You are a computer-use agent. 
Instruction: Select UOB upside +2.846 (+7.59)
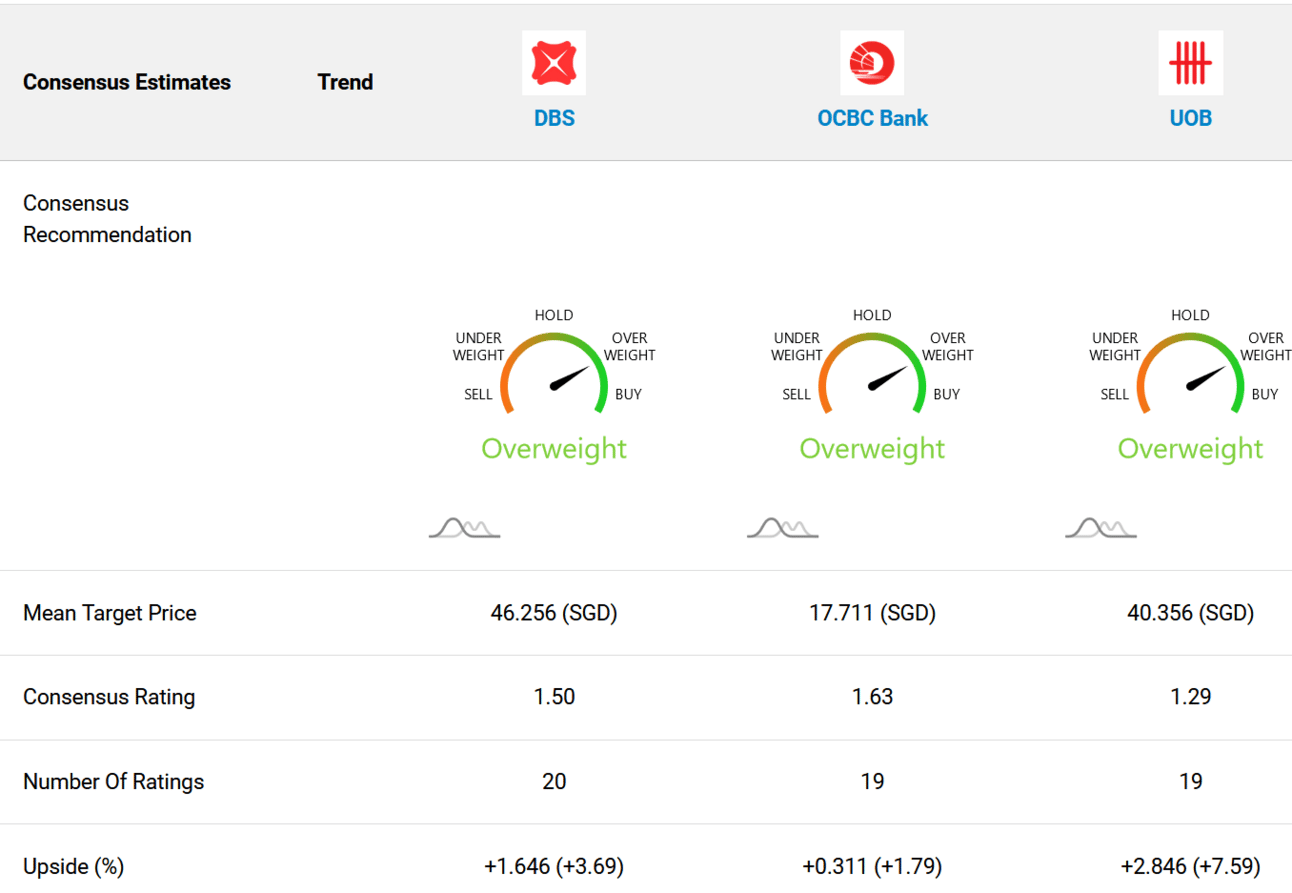point(1190,867)
